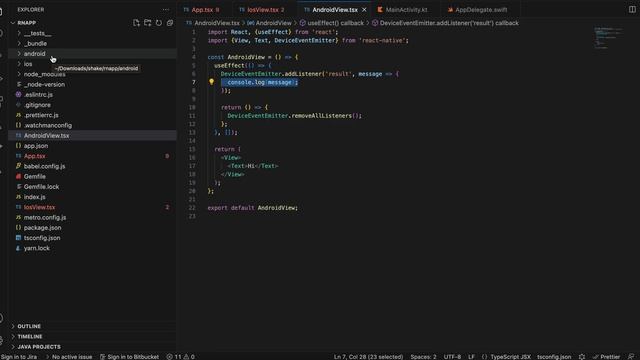Open tsconfig.json in Explorer
Viewport: 640px width, 360px height.
[42, 238]
